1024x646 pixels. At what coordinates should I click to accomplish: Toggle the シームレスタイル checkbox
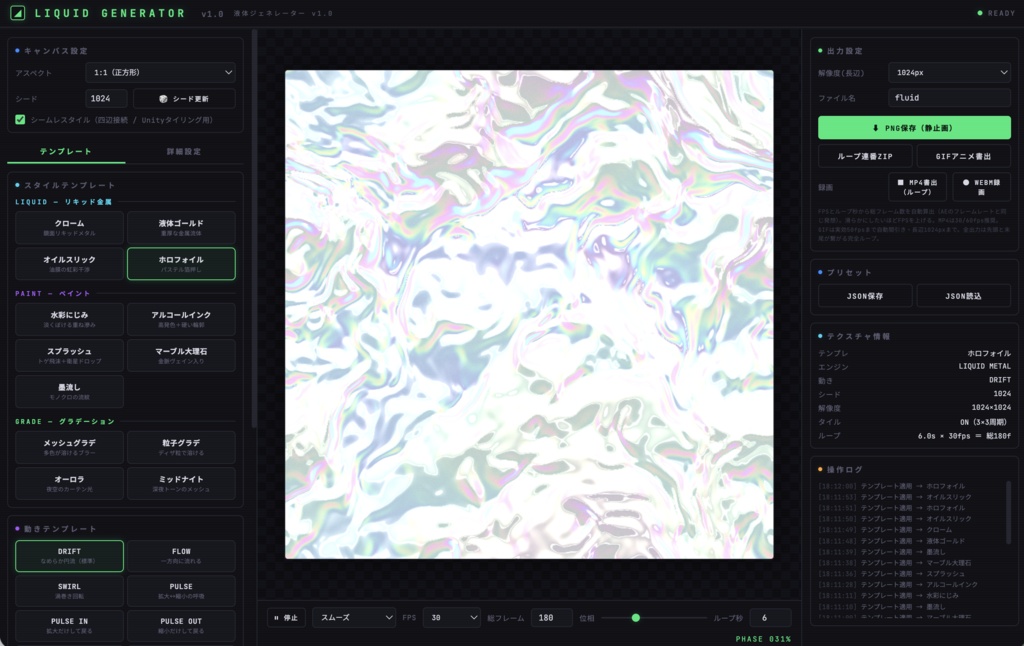point(20,120)
